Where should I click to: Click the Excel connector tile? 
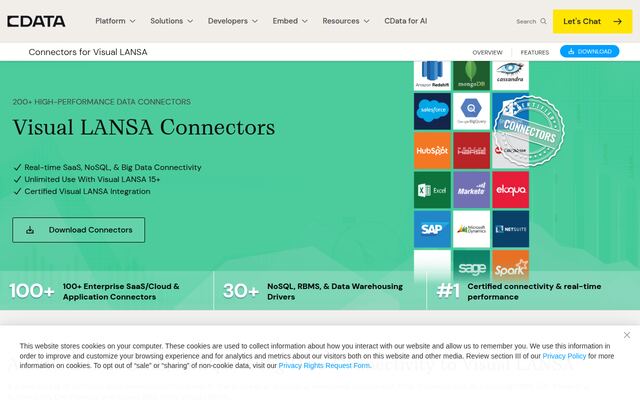432,190
